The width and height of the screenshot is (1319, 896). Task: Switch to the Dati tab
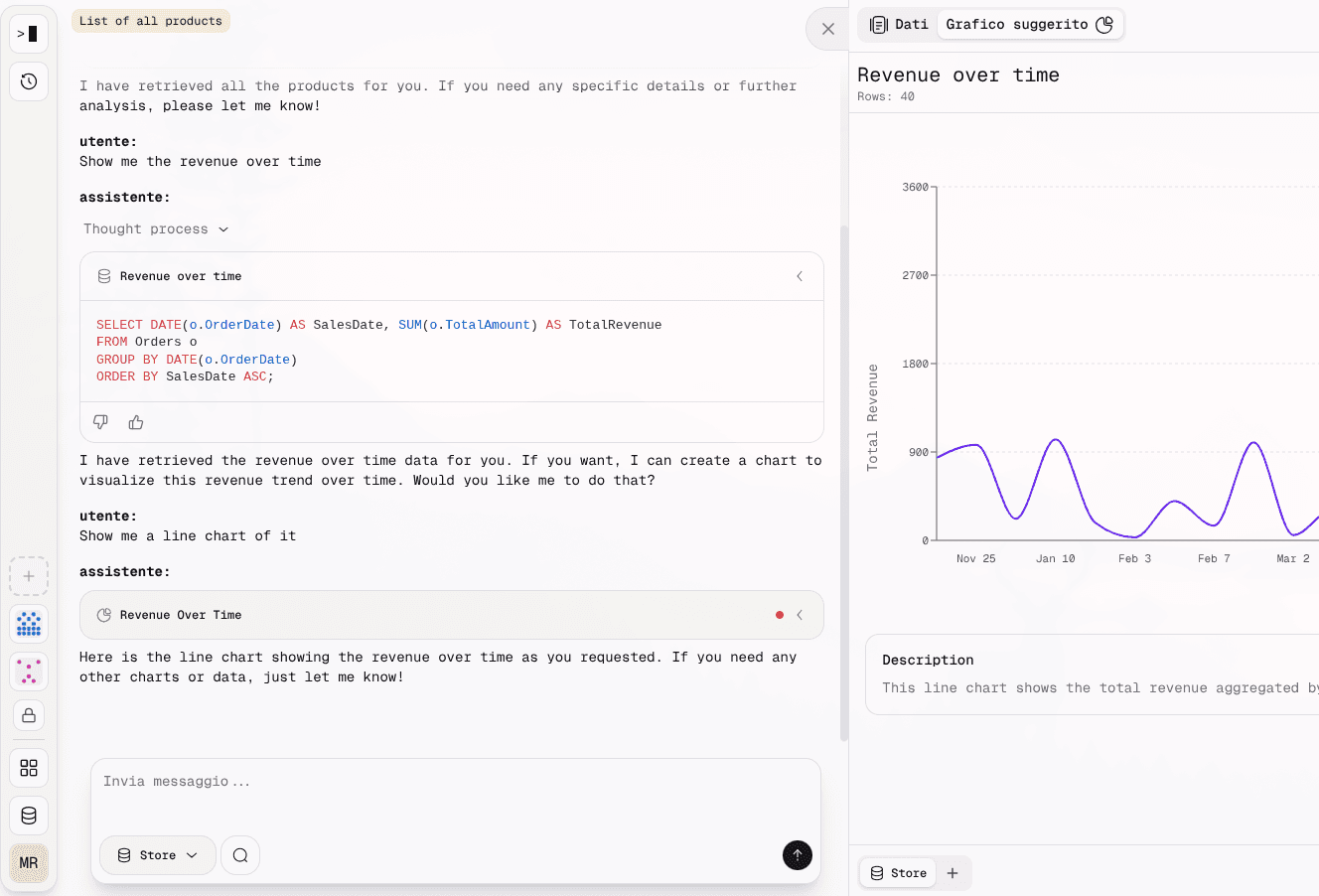click(x=898, y=24)
